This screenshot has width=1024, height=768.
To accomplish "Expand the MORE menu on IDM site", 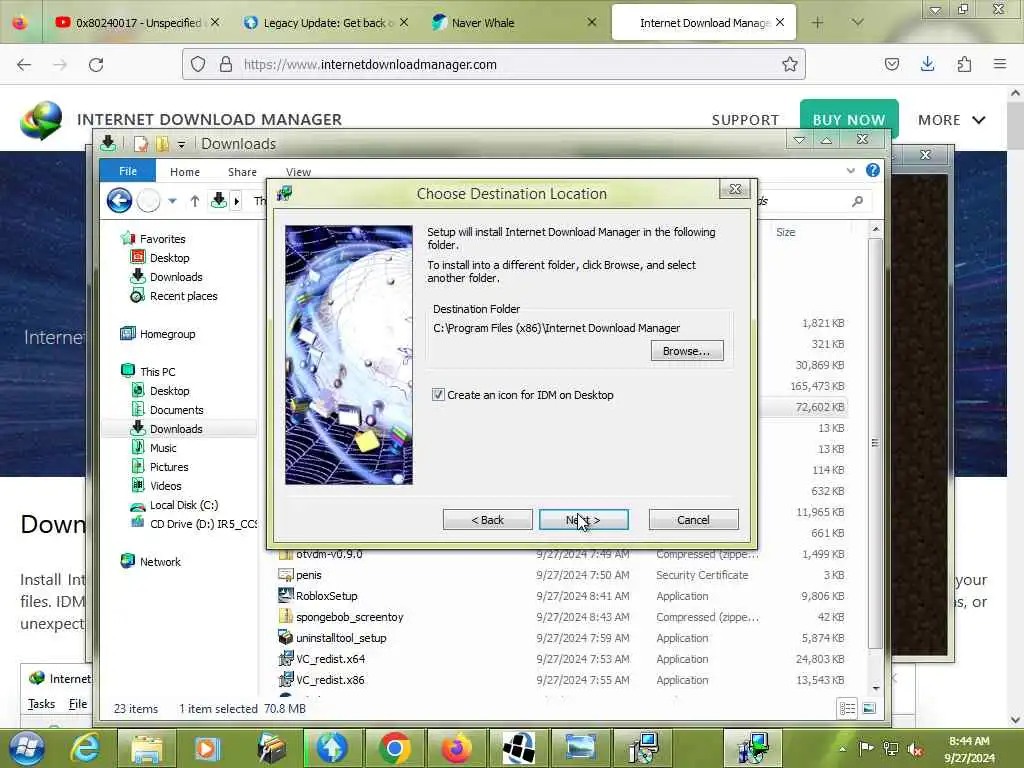I will point(952,120).
